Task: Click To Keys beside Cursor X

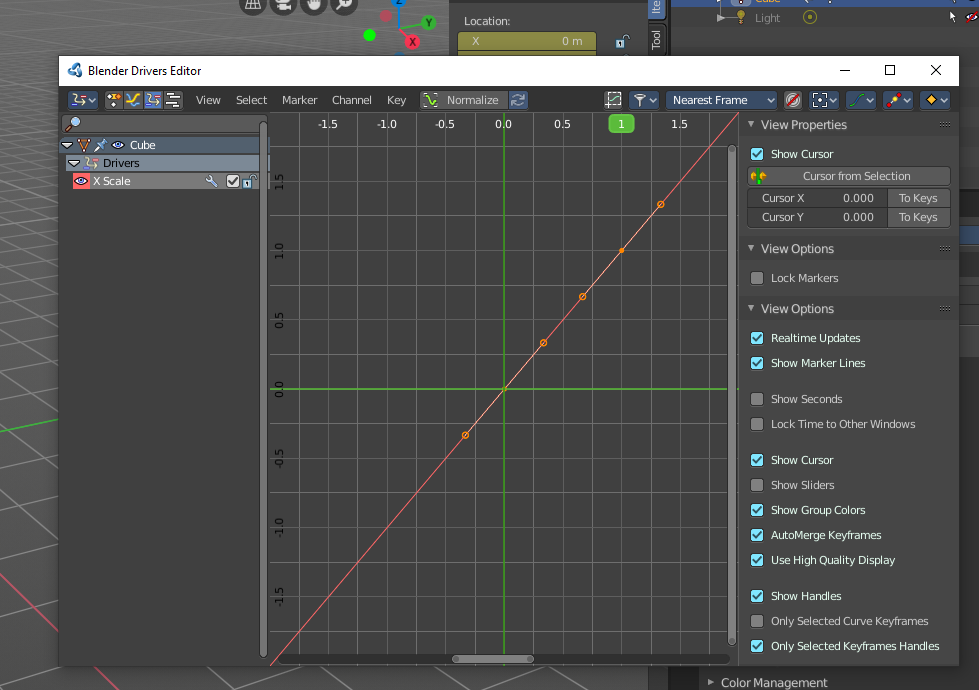Action: 918,198
